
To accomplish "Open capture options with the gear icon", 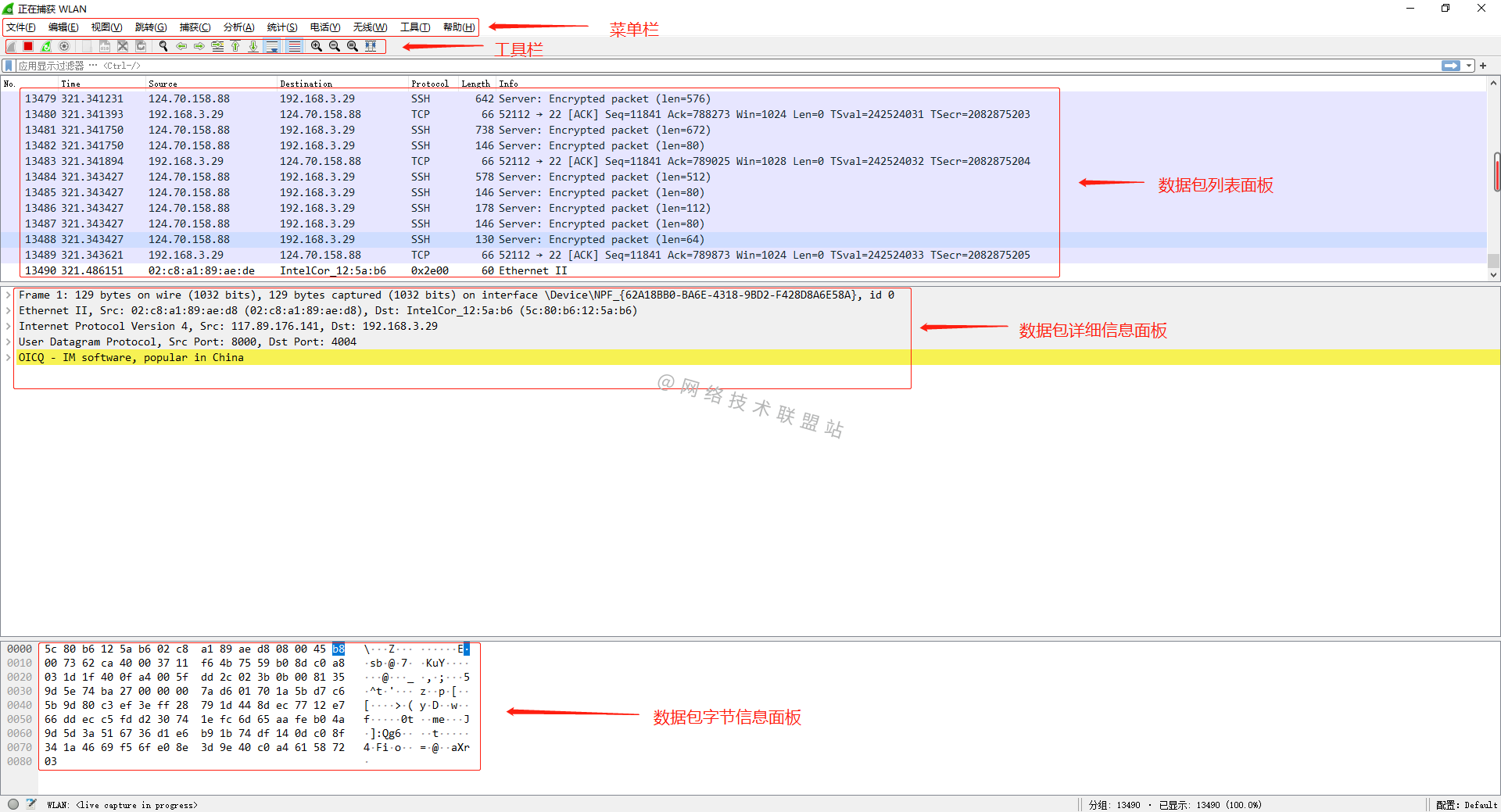I will pyautogui.click(x=64, y=46).
